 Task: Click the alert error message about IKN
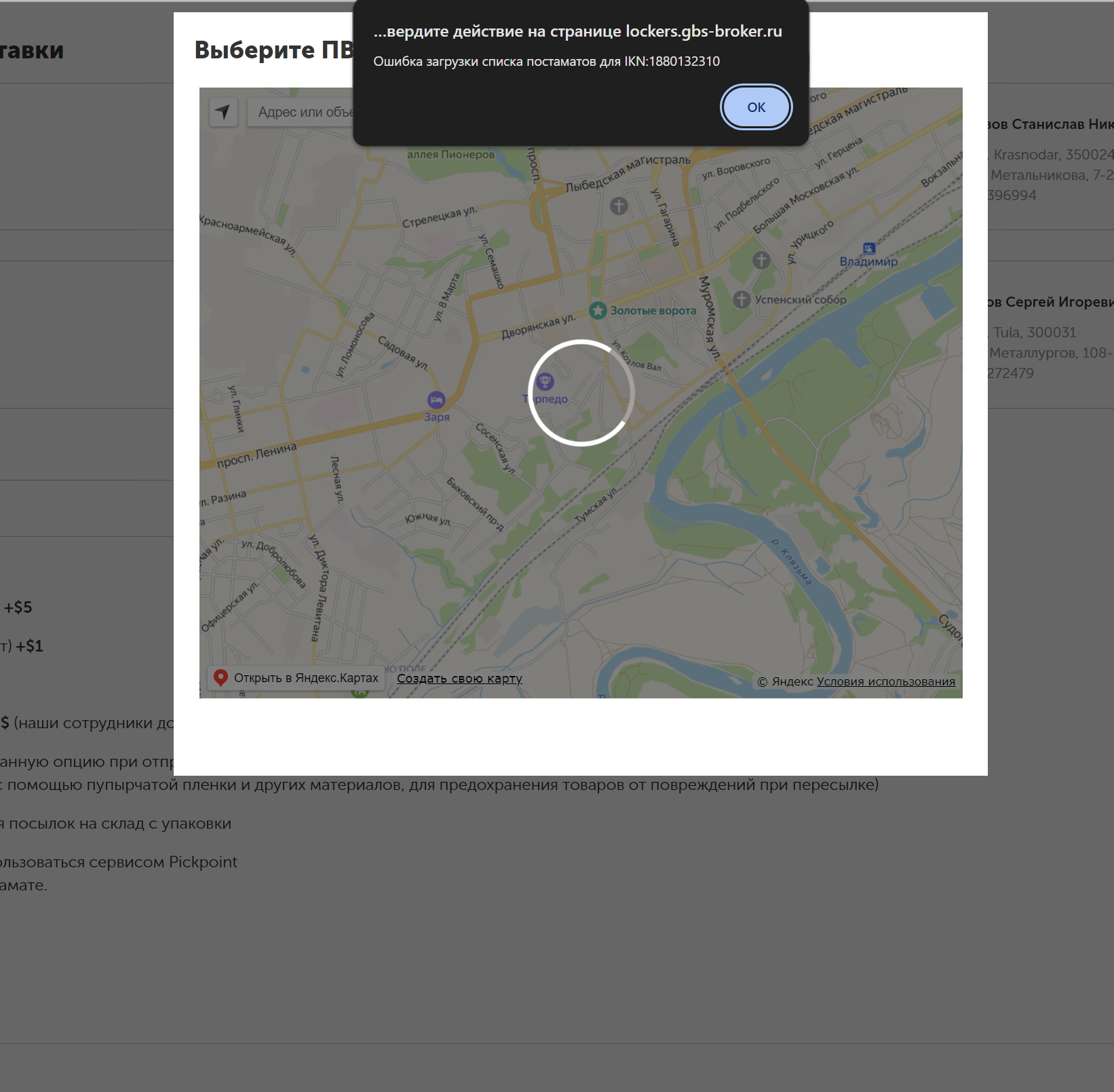pos(546,61)
